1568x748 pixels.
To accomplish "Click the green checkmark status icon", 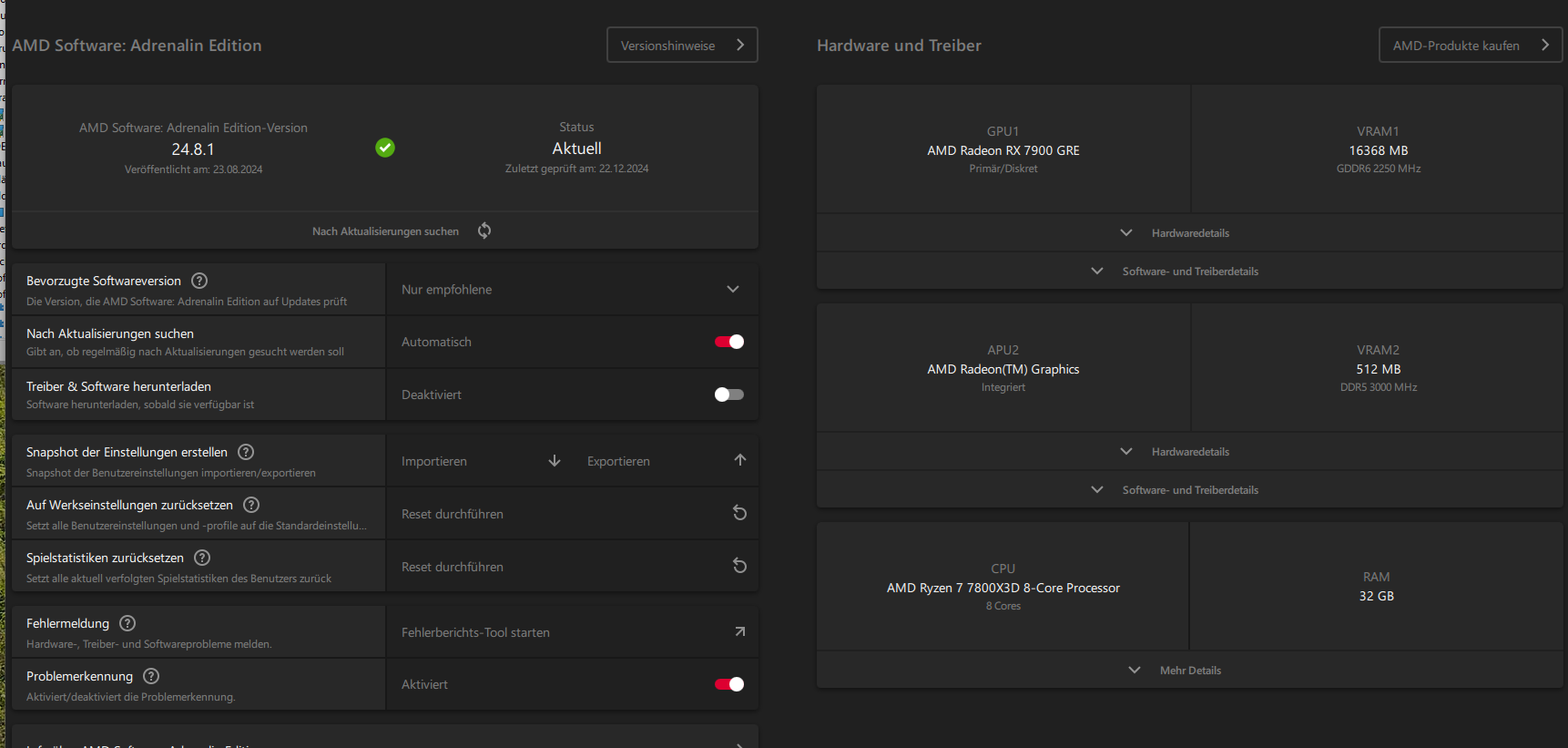I will (x=385, y=148).
